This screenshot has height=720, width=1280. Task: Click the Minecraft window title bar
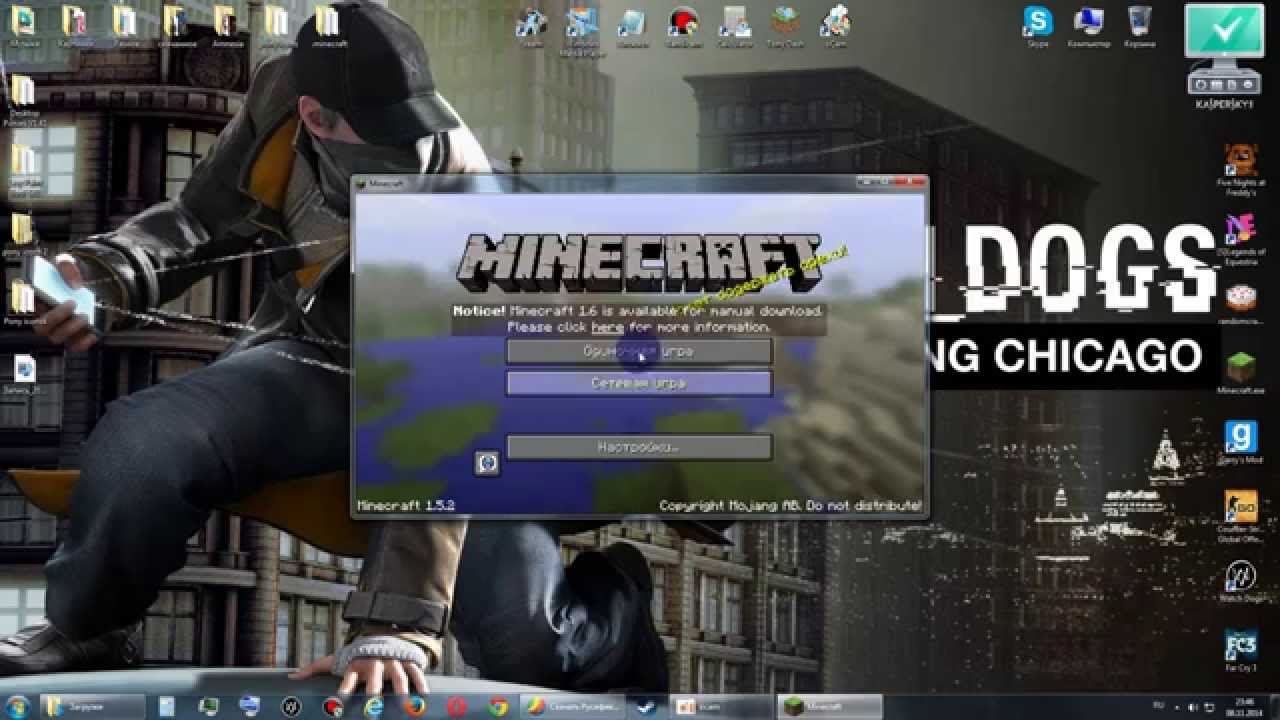640,184
